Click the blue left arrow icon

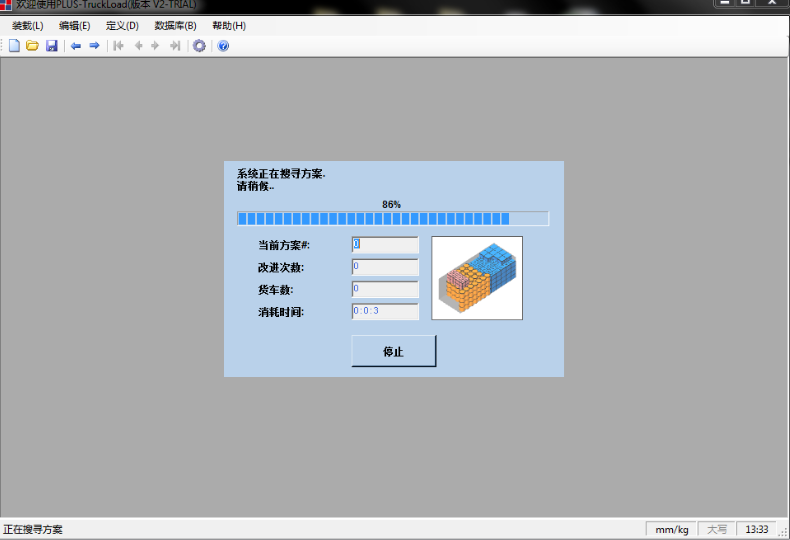(75, 46)
